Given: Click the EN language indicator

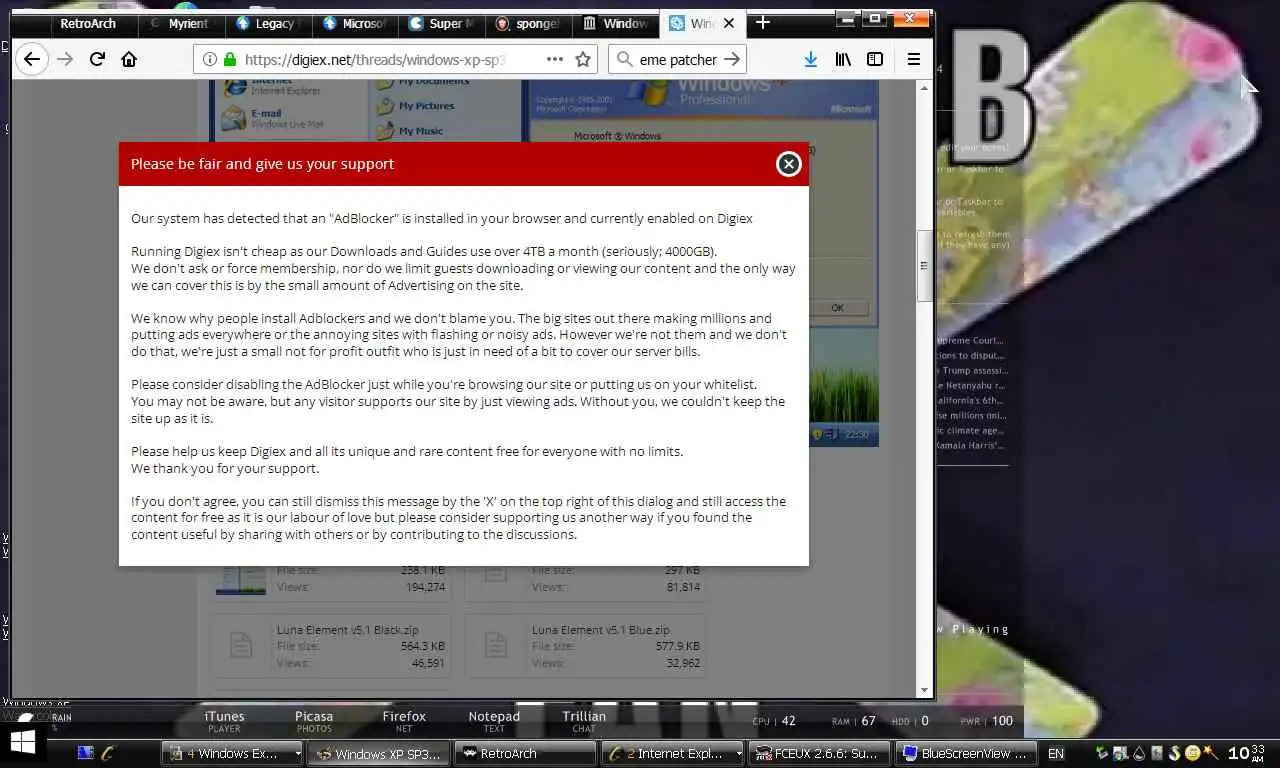Looking at the screenshot, I should tap(1055, 753).
